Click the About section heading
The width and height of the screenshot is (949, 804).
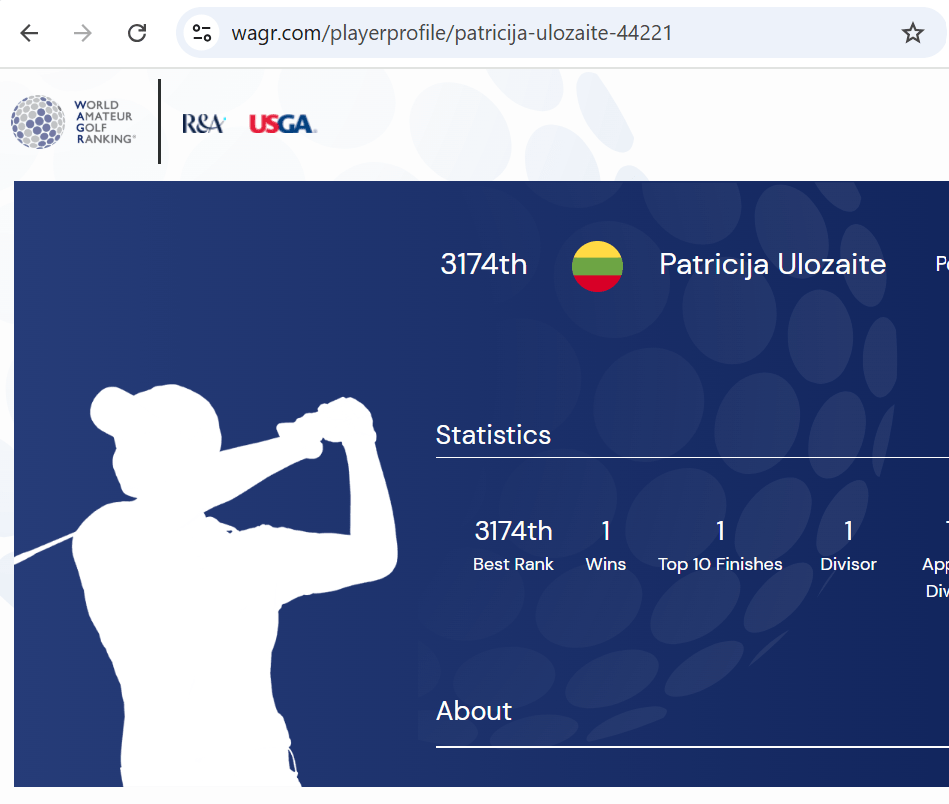click(x=474, y=711)
